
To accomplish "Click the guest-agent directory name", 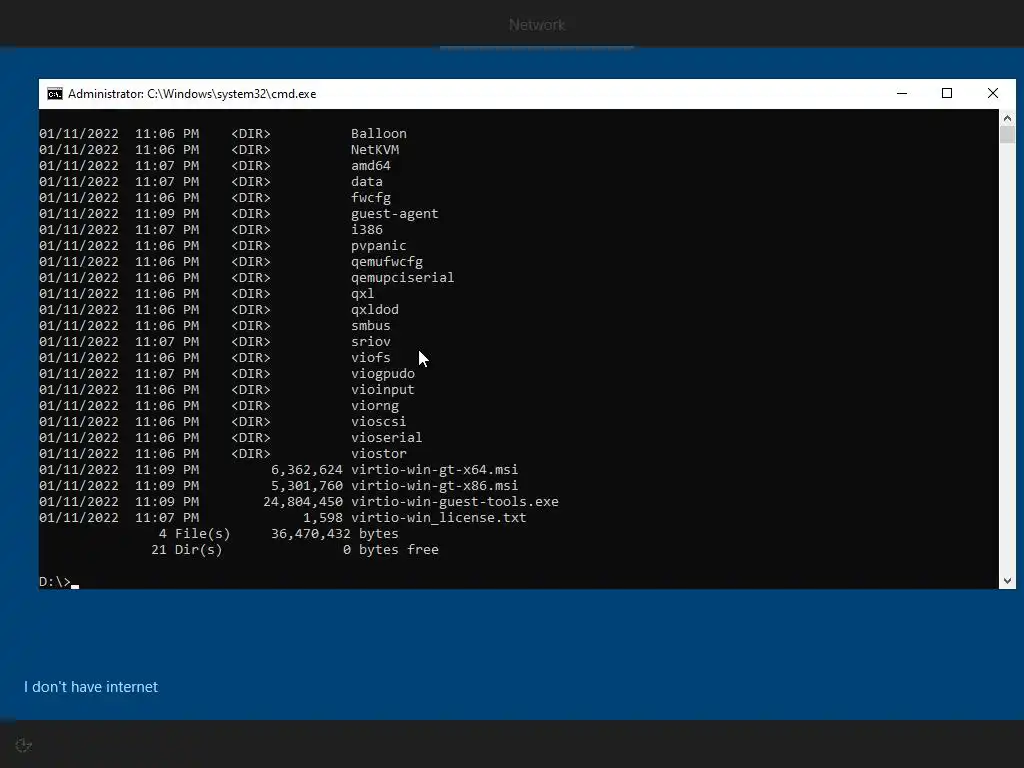I will coord(394,214).
